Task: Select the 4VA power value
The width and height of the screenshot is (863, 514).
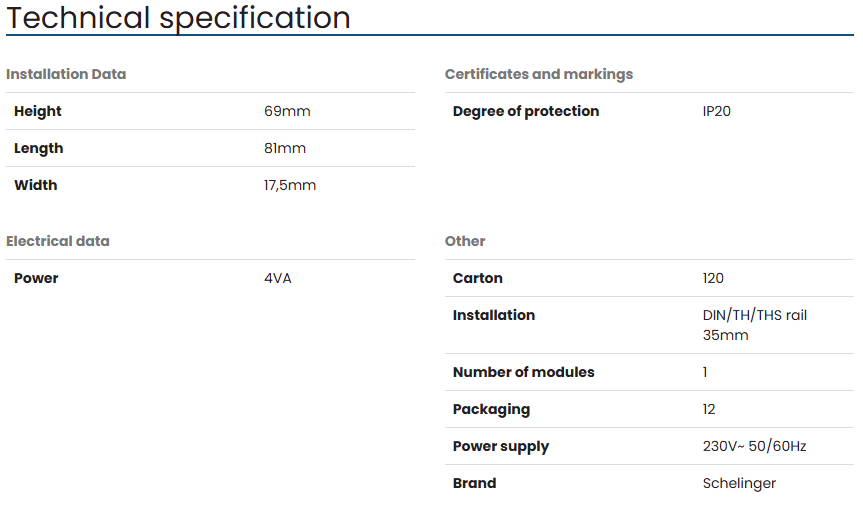Action: coord(278,278)
